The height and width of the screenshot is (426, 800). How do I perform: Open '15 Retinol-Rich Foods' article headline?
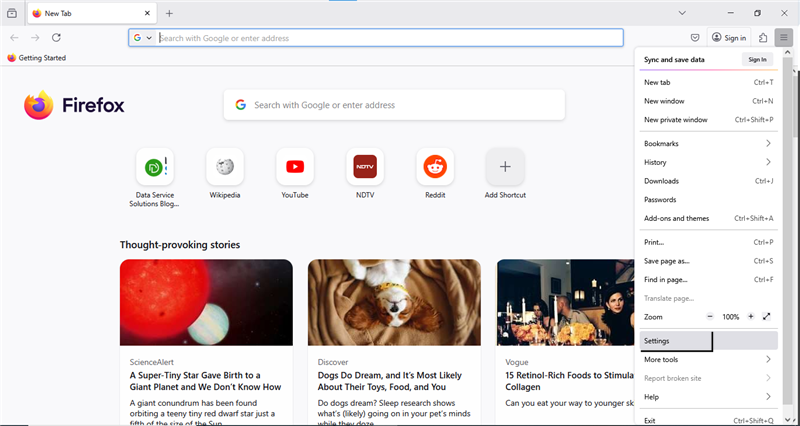[569, 381]
